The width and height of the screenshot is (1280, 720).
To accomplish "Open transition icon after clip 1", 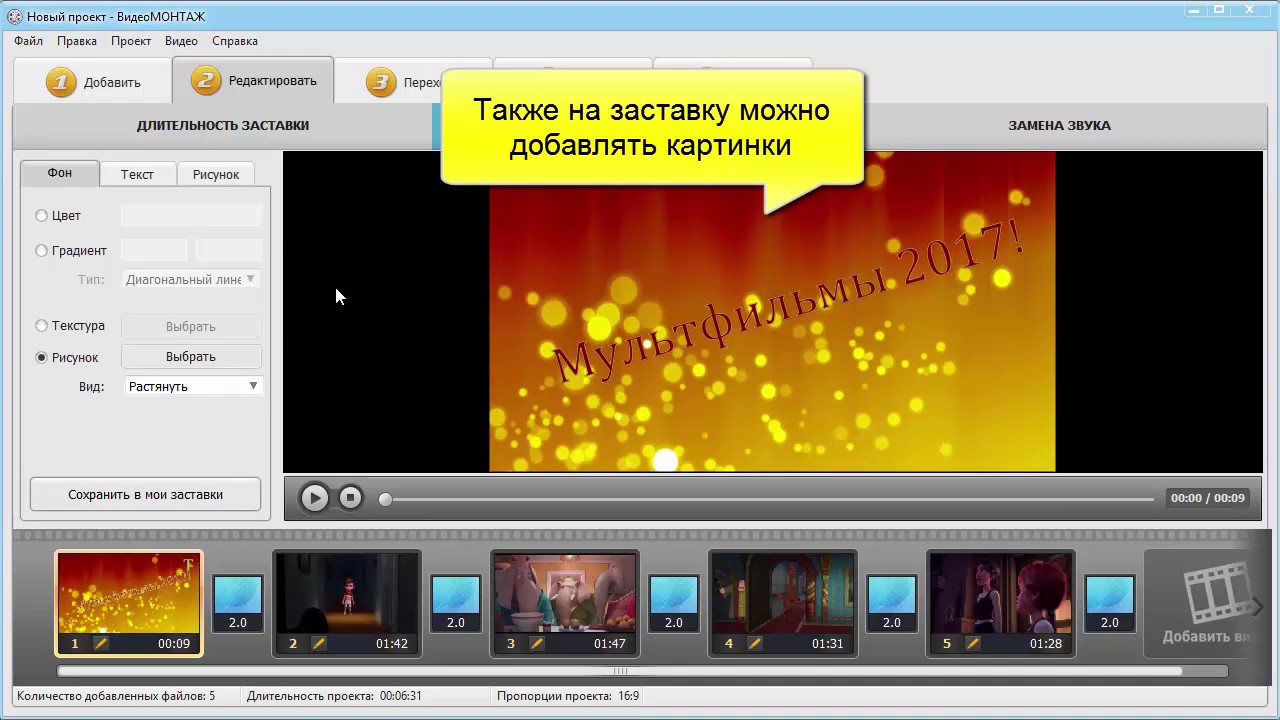I will point(238,603).
